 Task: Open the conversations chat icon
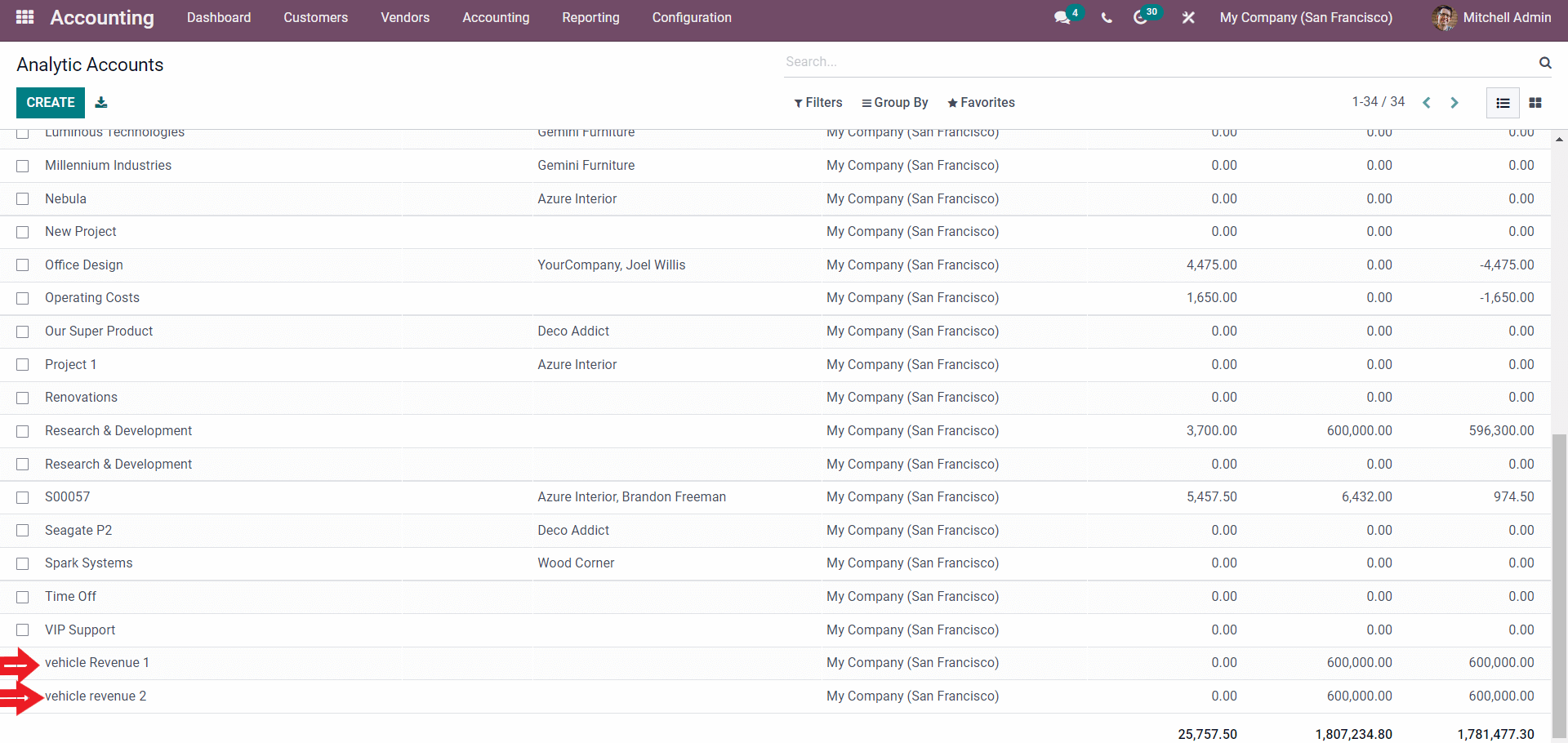coord(1062,18)
